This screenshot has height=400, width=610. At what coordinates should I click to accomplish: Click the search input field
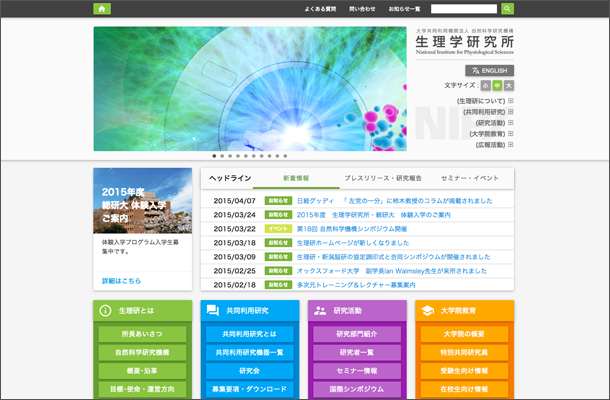tap(464, 9)
